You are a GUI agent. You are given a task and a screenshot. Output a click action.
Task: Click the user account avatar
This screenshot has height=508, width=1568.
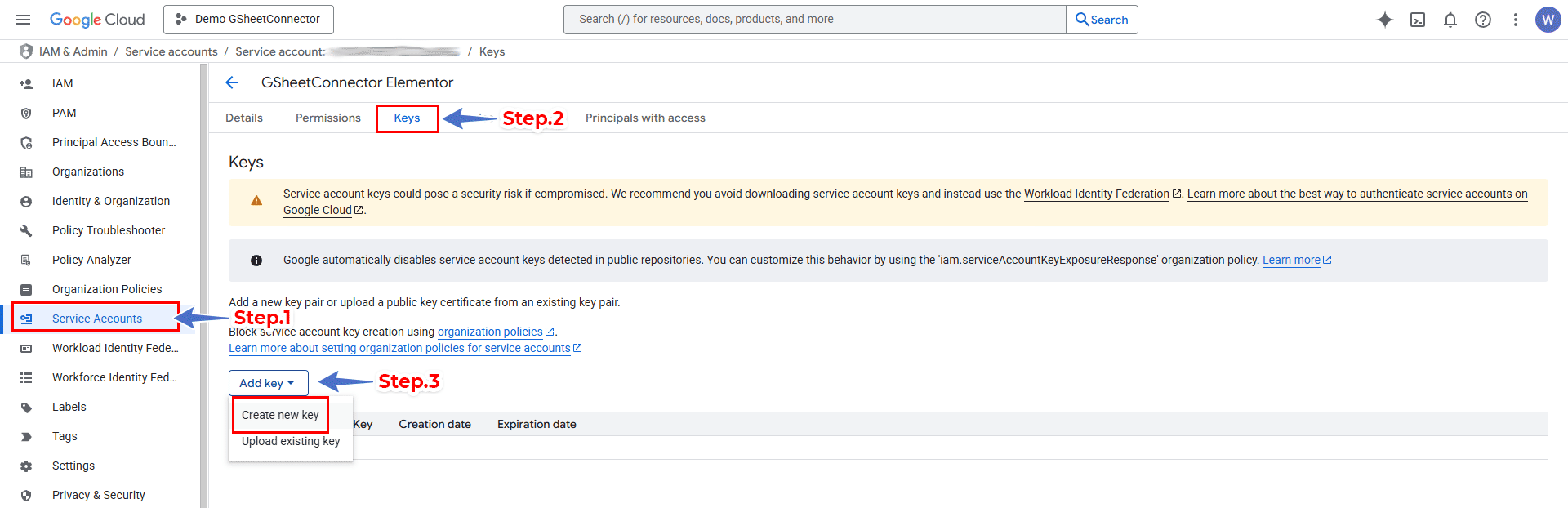pos(1548,20)
